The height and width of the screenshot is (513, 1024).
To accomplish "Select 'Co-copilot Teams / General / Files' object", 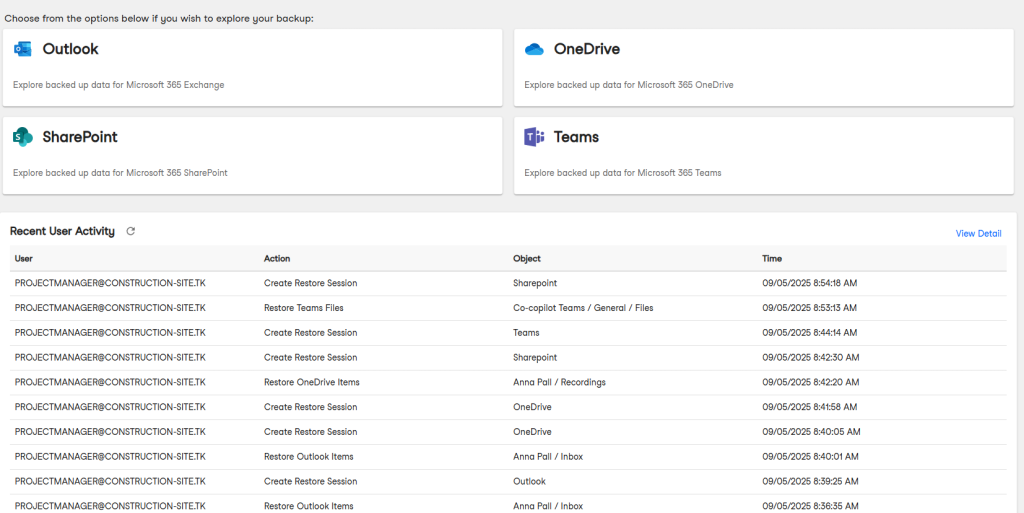I will pyautogui.click(x=583, y=308).
